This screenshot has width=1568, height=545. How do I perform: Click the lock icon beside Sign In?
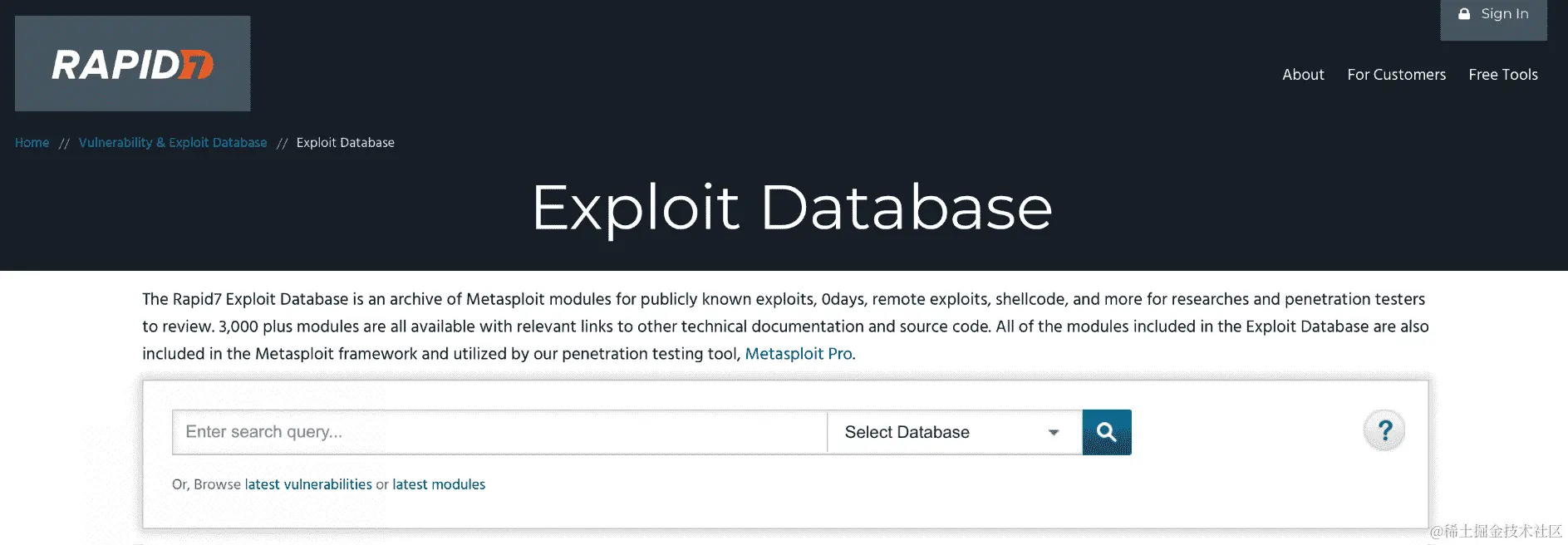[1464, 14]
